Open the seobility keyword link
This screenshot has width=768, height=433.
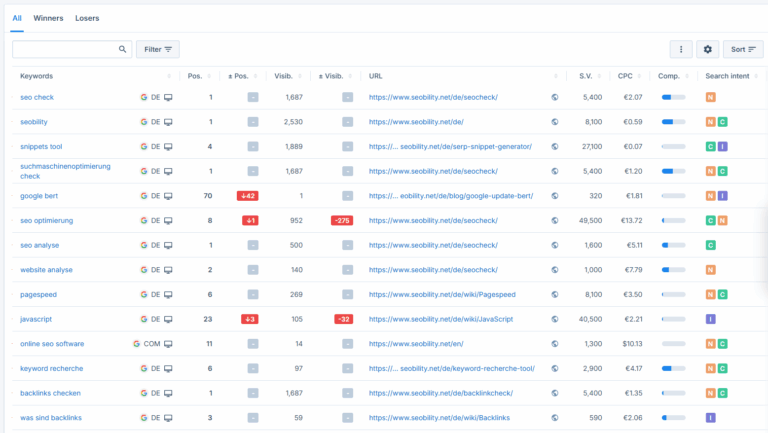[34, 122]
